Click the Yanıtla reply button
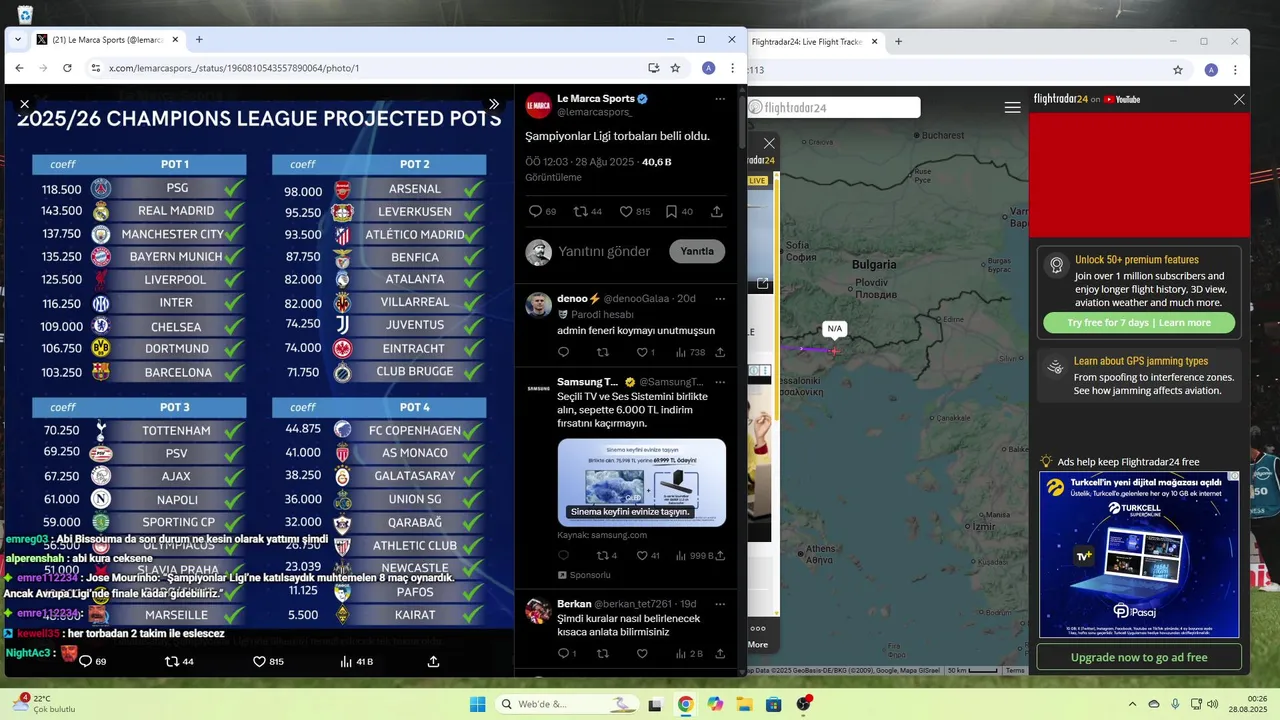Viewport: 1280px width, 720px height. pyautogui.click(x=697, y=251)
